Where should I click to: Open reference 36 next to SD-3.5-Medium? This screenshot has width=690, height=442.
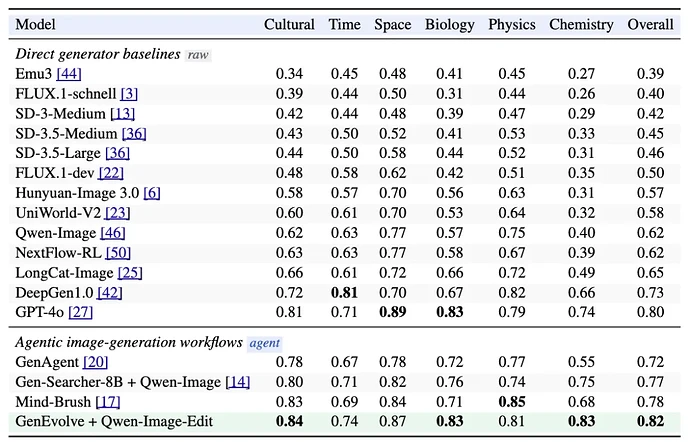pos(134,133)
